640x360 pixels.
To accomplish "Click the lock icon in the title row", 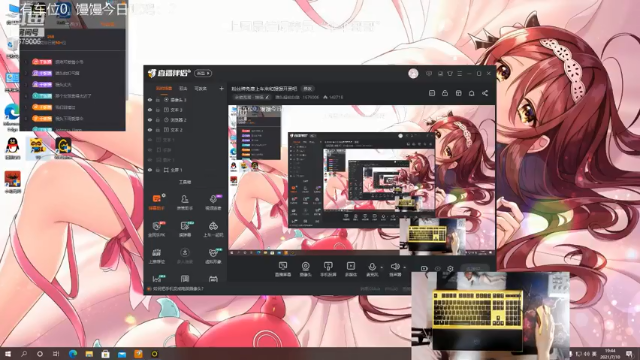I will (x=445, y=93).
